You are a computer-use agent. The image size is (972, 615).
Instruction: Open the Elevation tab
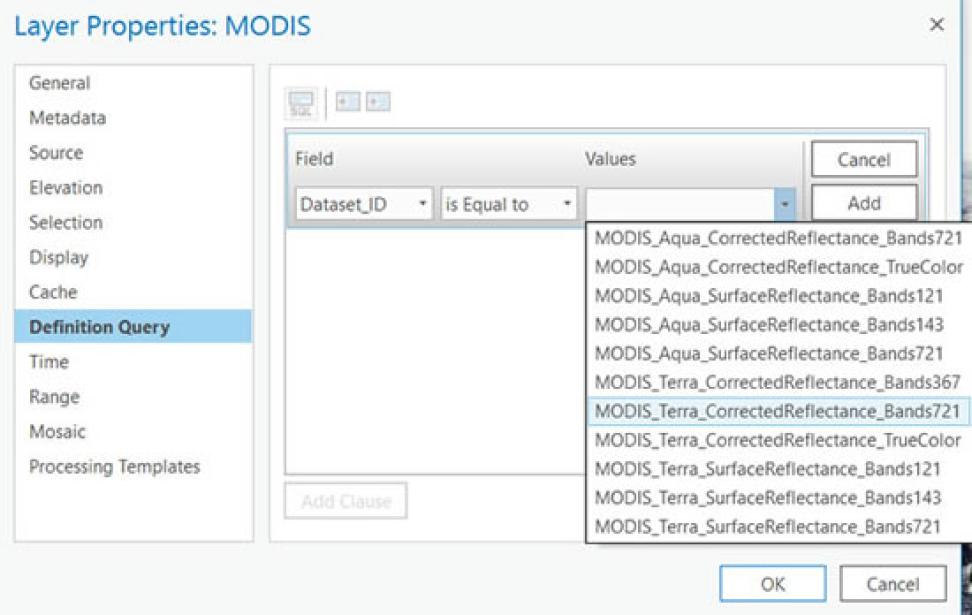tap(133, 187)
